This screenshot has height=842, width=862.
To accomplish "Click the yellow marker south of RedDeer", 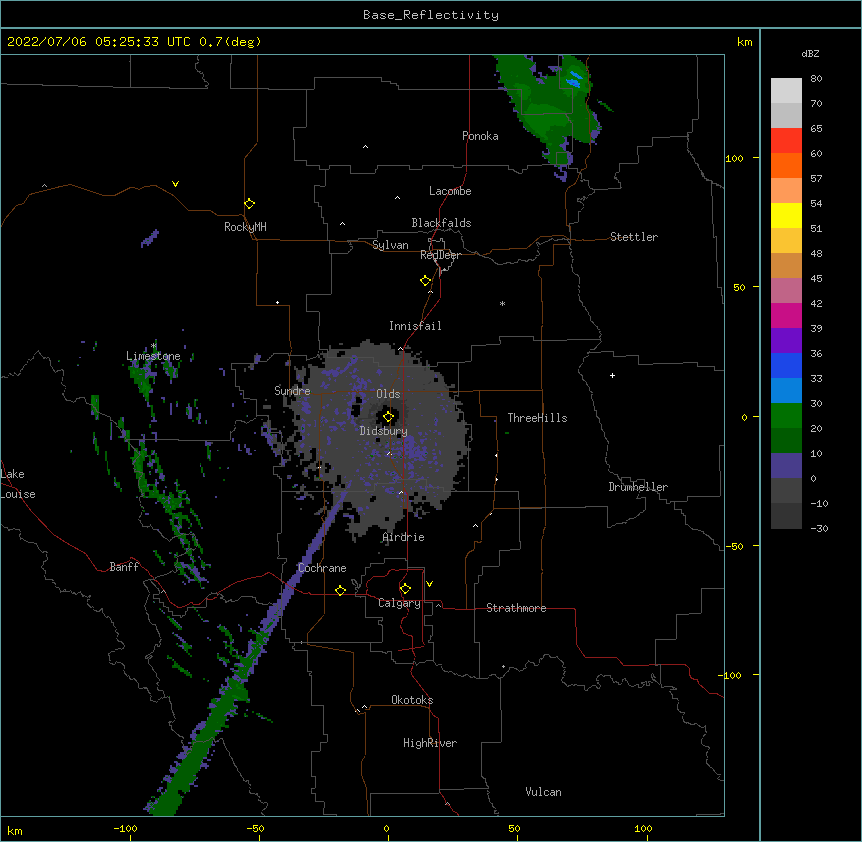I will [426, 281].
